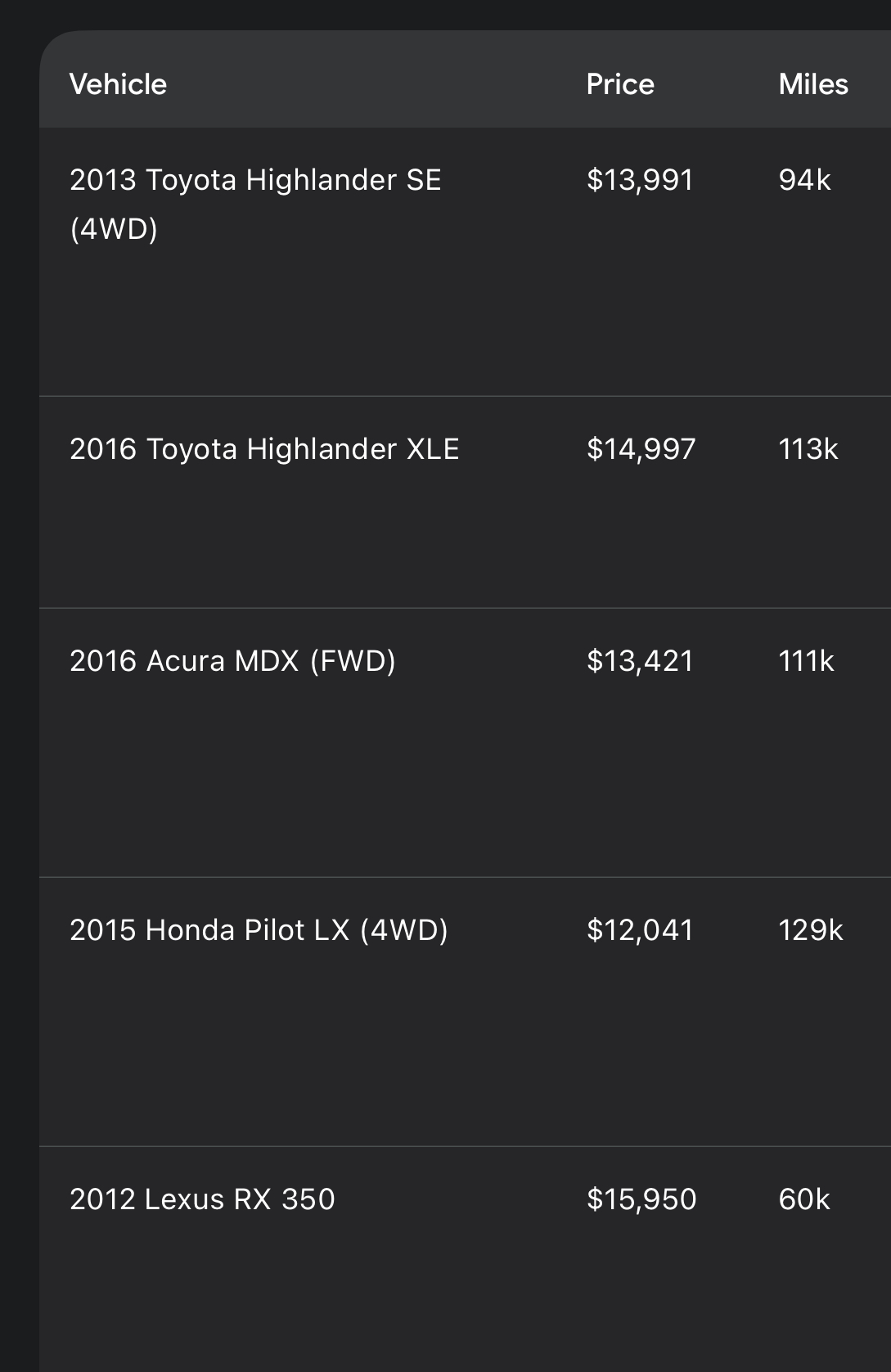The width and height of the screenshot is (891, 1372).
Task: Click the $15,950 price cell
Action: (641, 1199)
